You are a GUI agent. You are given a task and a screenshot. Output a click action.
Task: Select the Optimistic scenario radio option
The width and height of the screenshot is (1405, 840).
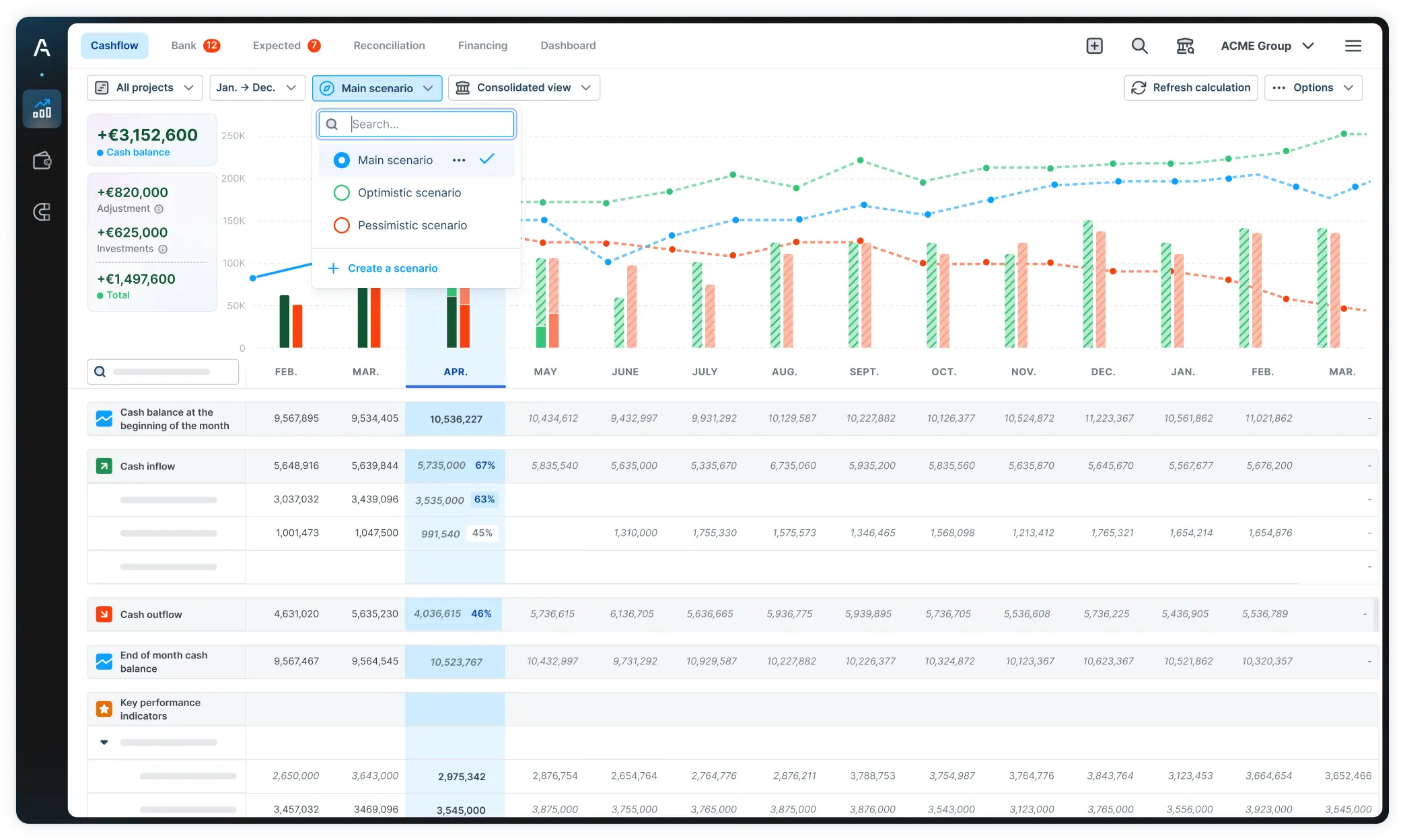(342, 193)
